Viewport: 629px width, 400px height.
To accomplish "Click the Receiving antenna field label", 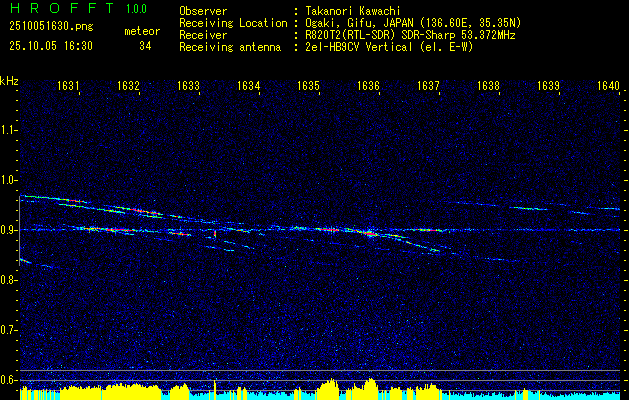I will pos(230,47).
